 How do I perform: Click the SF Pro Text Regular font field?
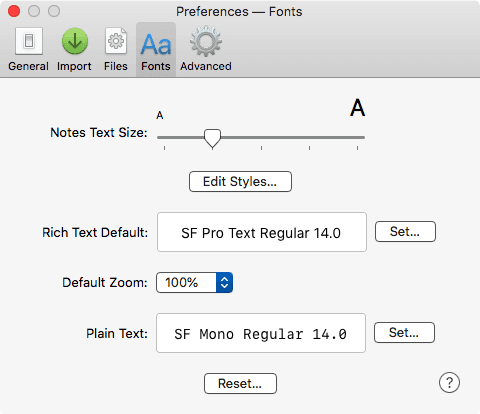click(262, 232)
